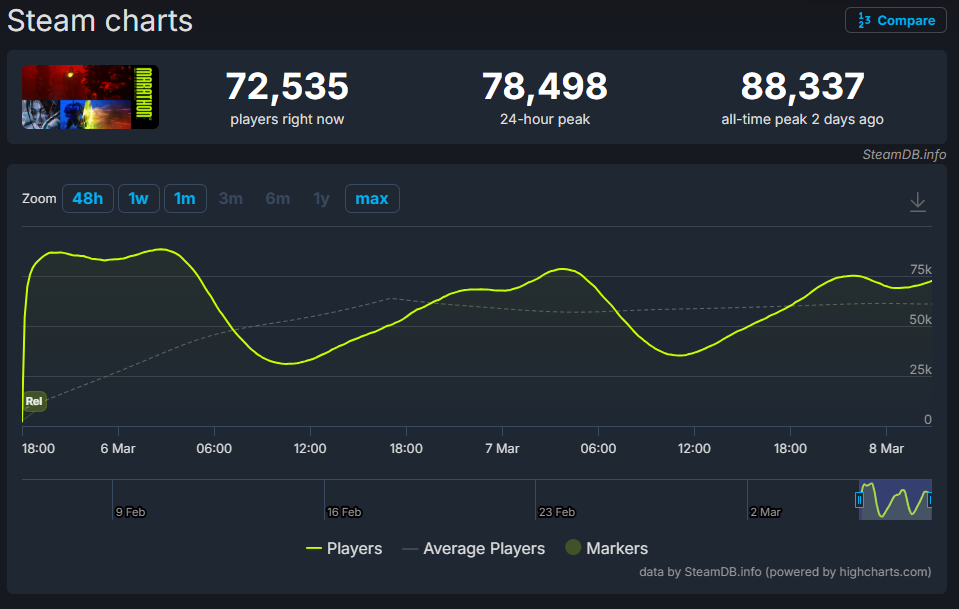
Task: Click the 8 Mar axis label
Action: click(x=886, y=448)
